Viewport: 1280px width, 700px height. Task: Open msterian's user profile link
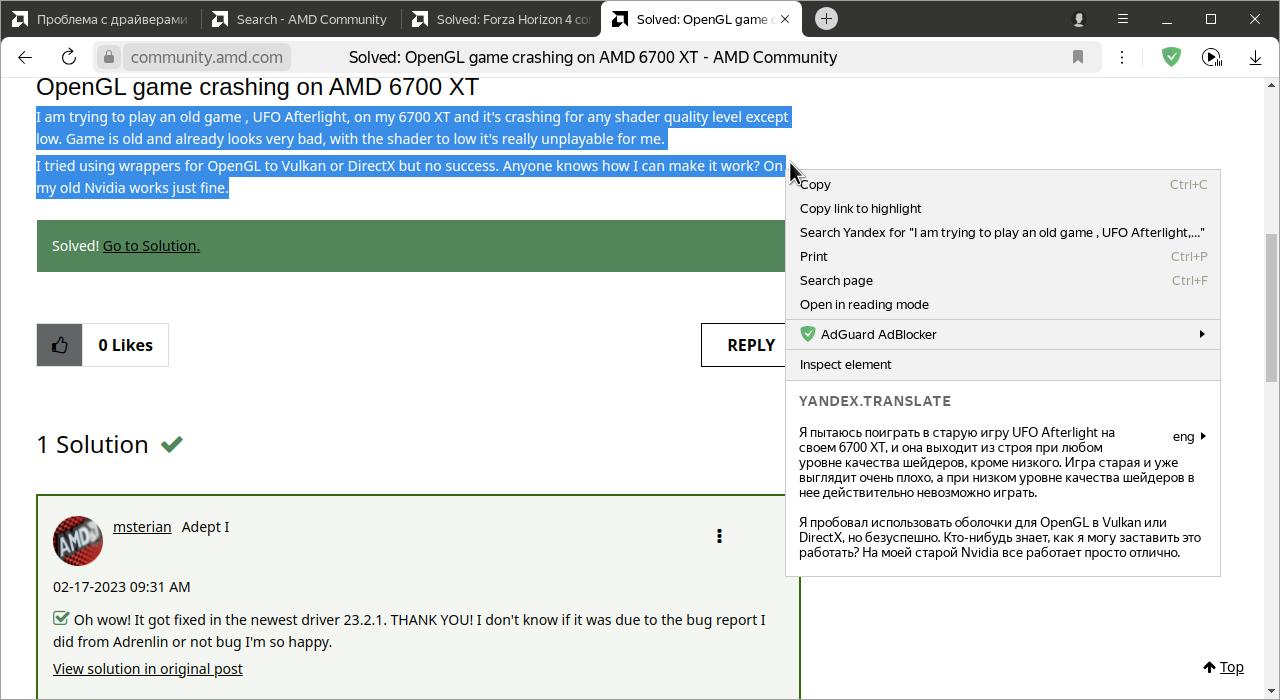point(142,527)
